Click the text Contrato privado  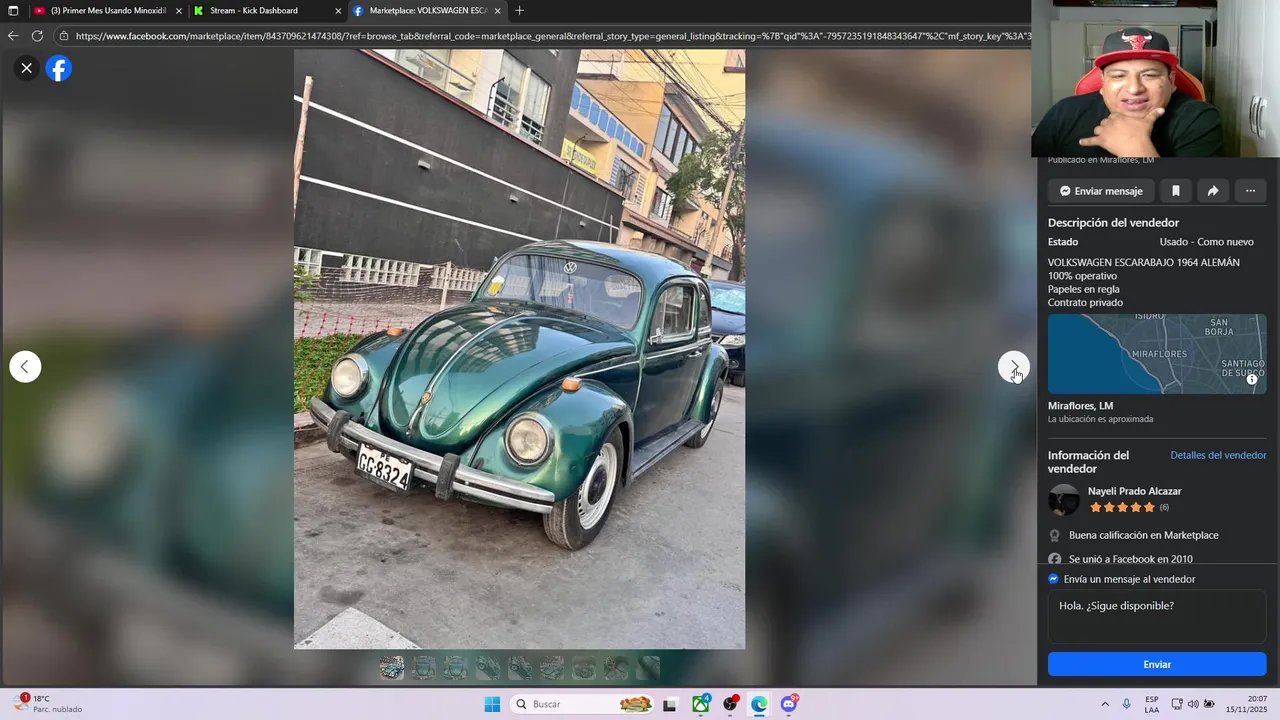(x=1085, y=302)
